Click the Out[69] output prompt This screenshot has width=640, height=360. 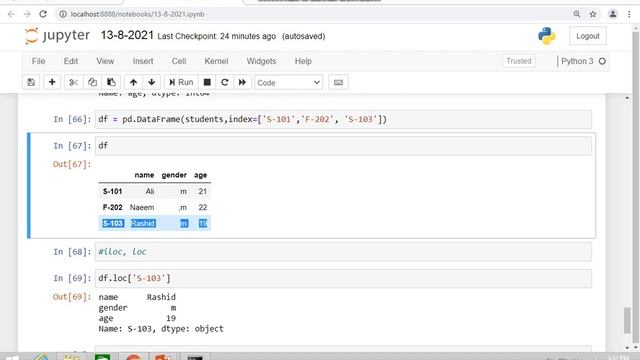[72, 297]
